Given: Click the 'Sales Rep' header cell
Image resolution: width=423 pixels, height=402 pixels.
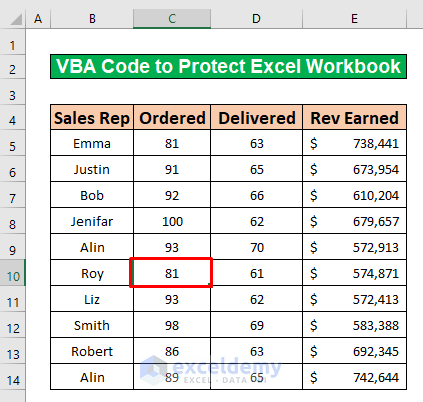Looking at the screenshot, I should tap(92, 117).
